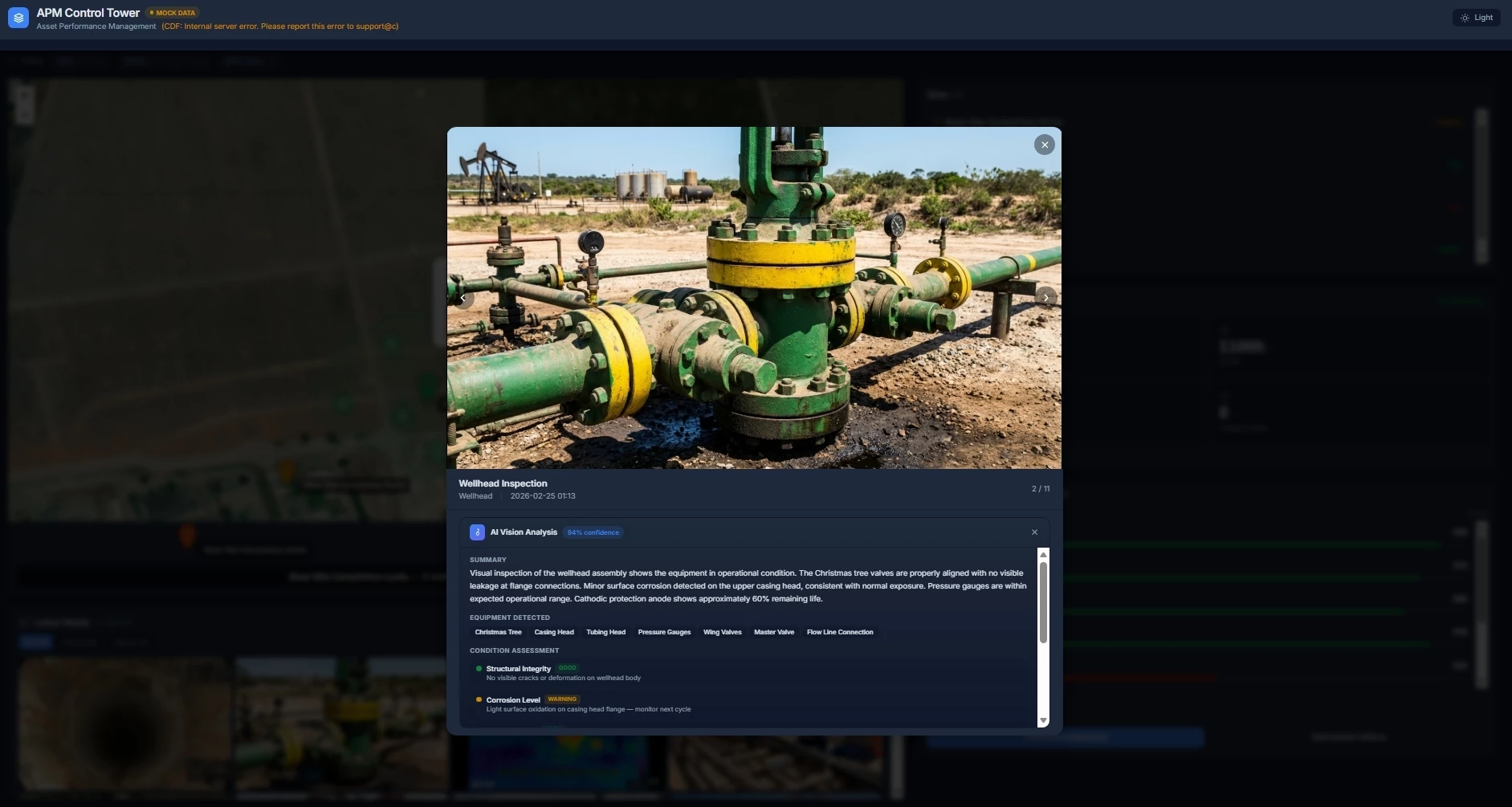Click the Structural Integrity GOOD item

point(519,669)
